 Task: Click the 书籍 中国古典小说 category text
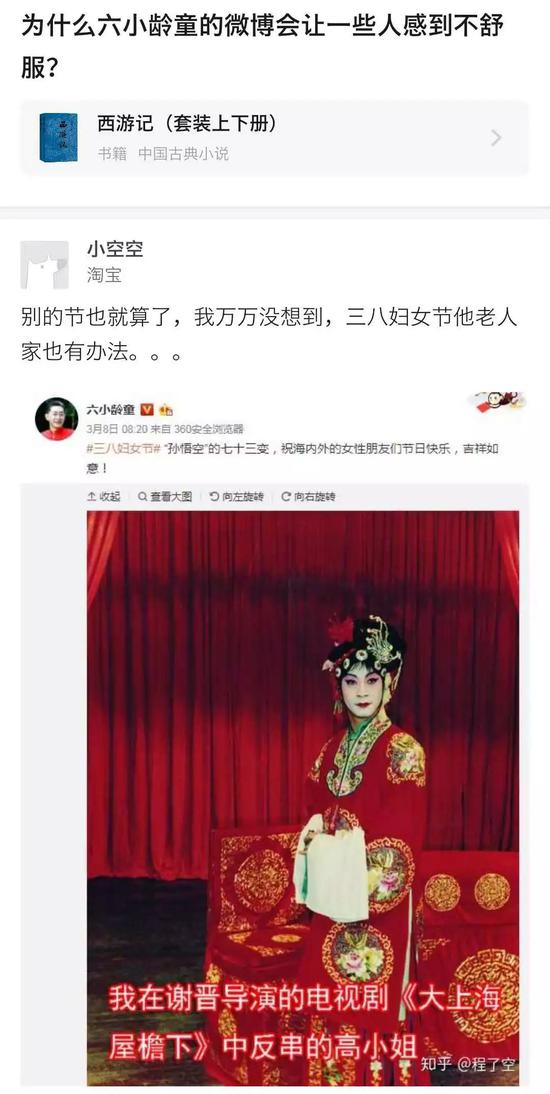coord(163,153)
